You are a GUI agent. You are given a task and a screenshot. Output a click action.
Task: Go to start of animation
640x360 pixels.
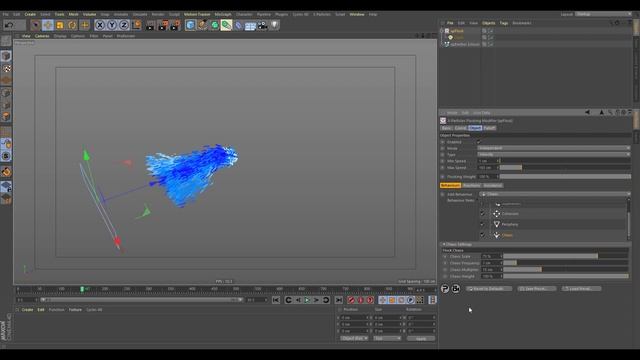[276, 300]
